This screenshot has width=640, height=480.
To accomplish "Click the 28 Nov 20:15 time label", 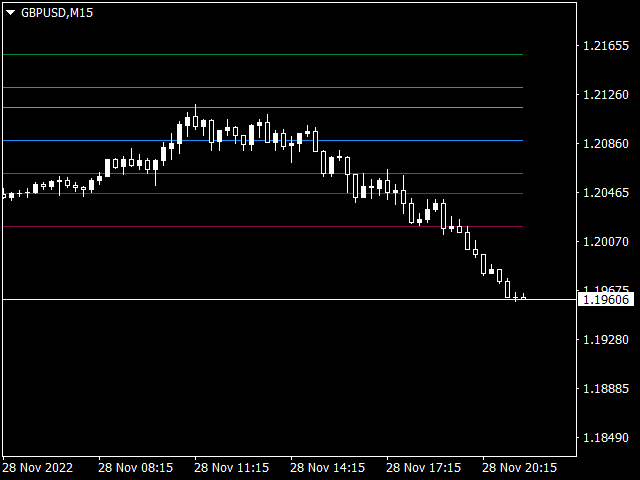I will (520, 467).
